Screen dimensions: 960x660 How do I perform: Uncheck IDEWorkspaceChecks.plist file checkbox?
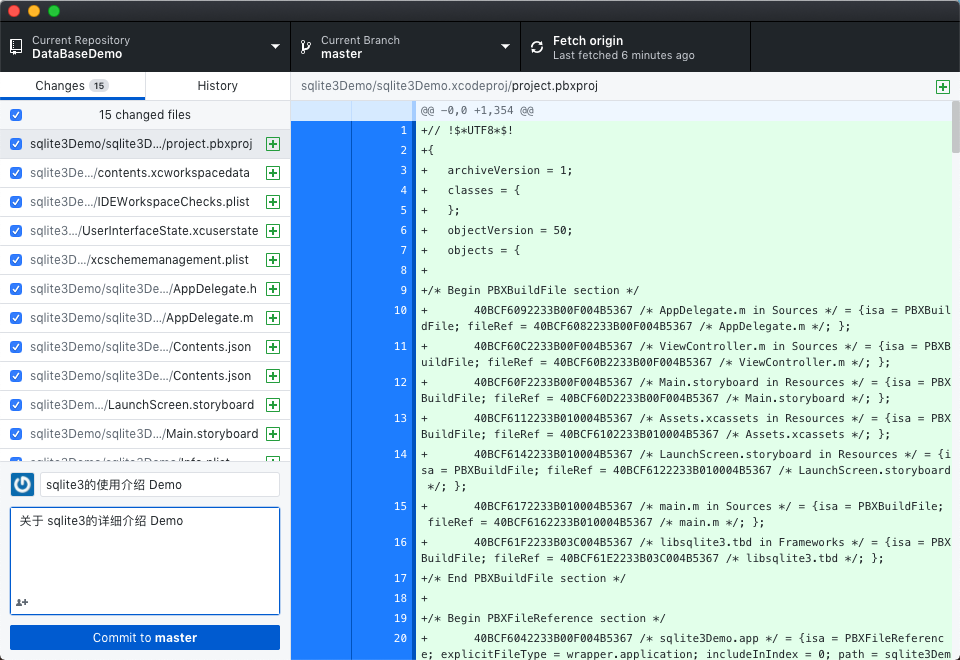(17, 202)
